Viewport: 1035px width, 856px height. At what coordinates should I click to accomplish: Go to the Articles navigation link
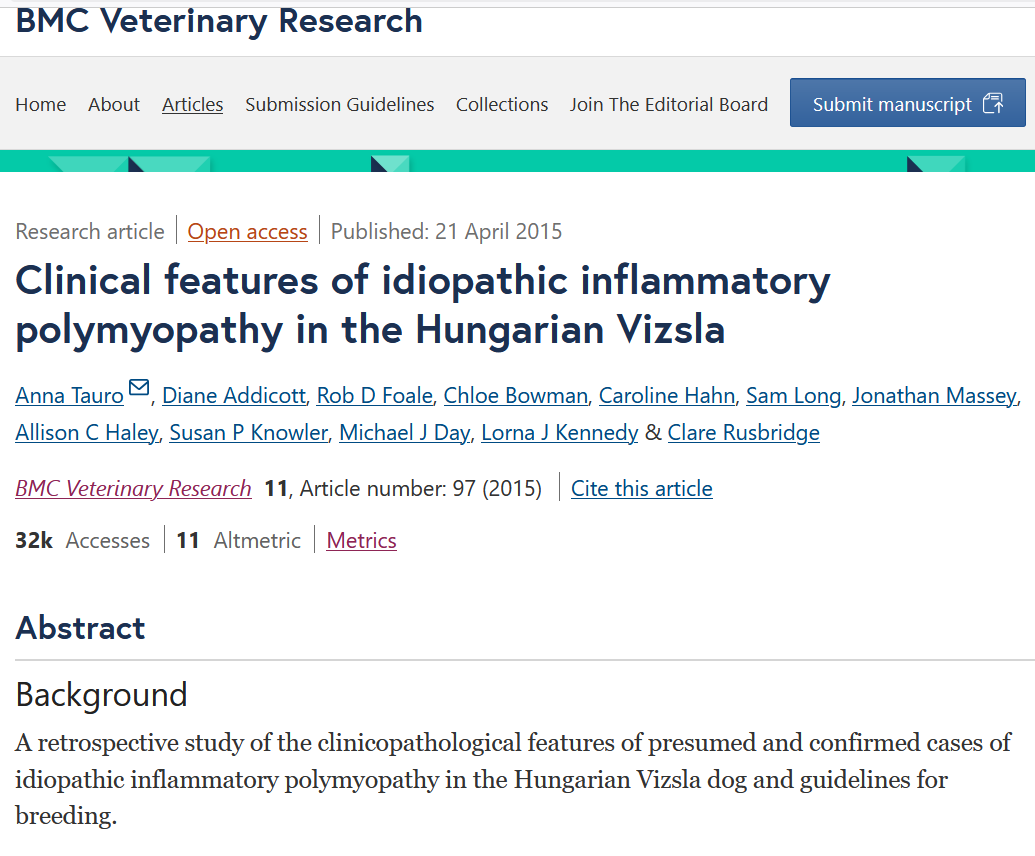[x=192, y=105]
